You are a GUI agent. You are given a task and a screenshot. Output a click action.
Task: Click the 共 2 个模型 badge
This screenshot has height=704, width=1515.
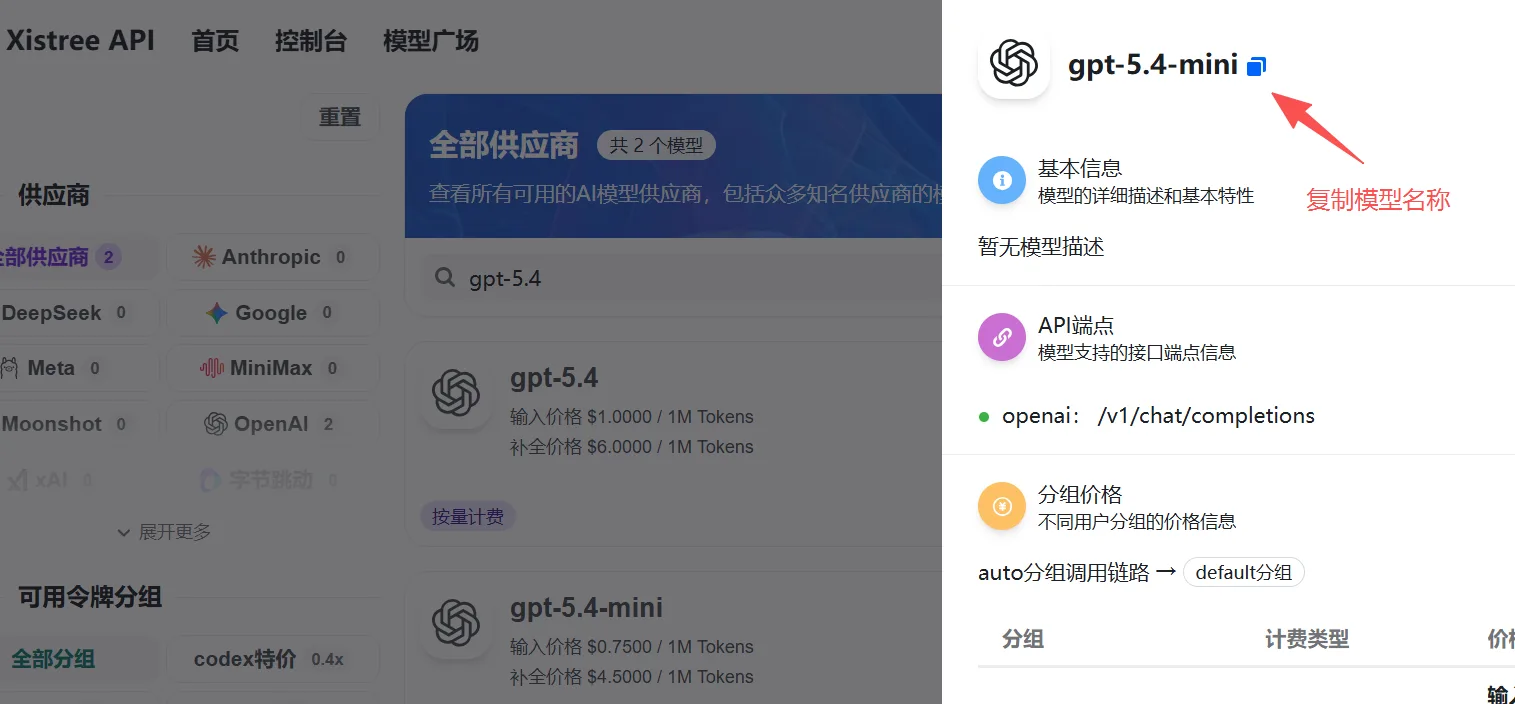[656, 145]
